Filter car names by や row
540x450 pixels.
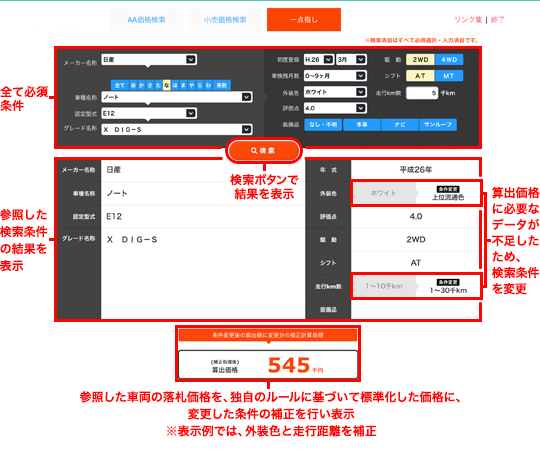[x=191, y=85]
